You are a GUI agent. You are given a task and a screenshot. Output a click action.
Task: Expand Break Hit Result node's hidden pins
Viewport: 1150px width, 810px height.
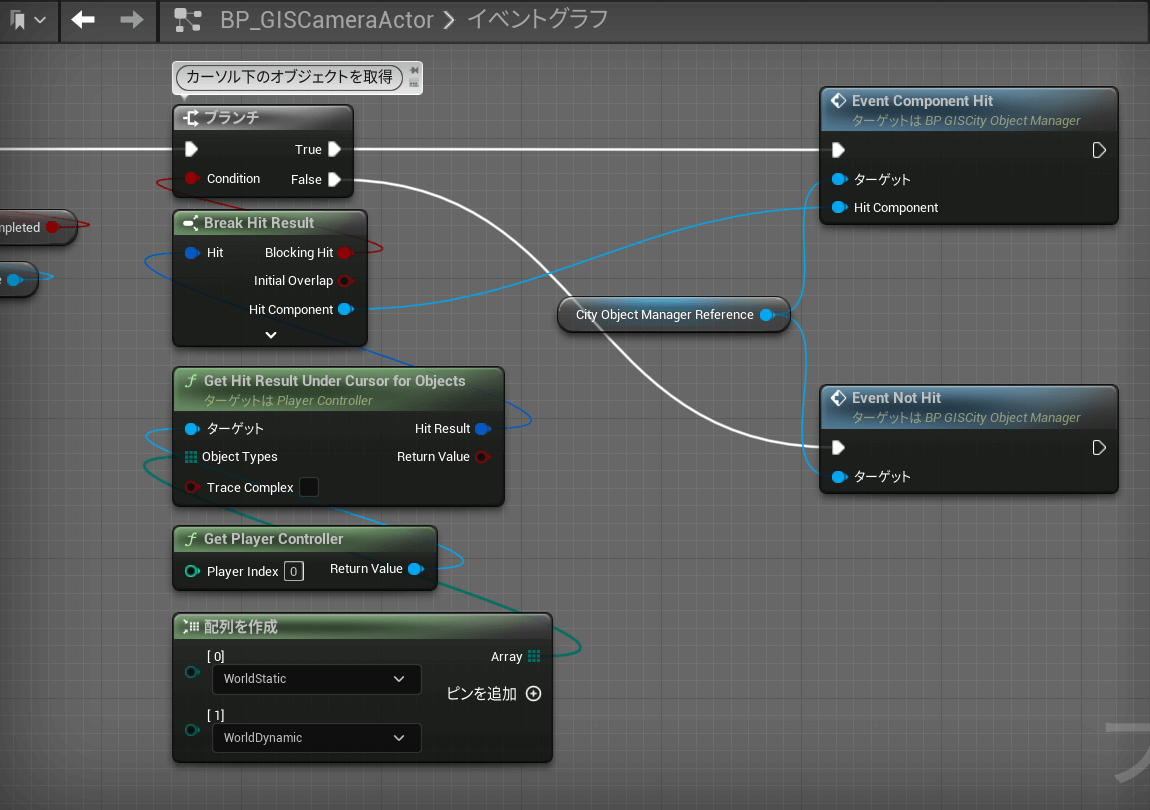click(x=270, y=335)
